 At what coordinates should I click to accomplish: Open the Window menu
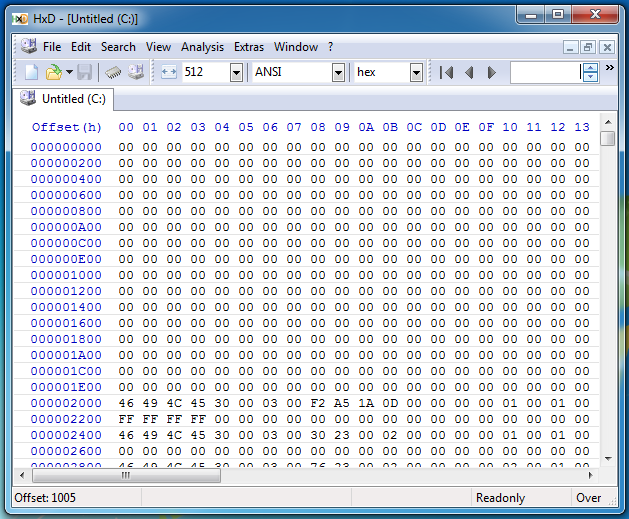tap(296, 47)
